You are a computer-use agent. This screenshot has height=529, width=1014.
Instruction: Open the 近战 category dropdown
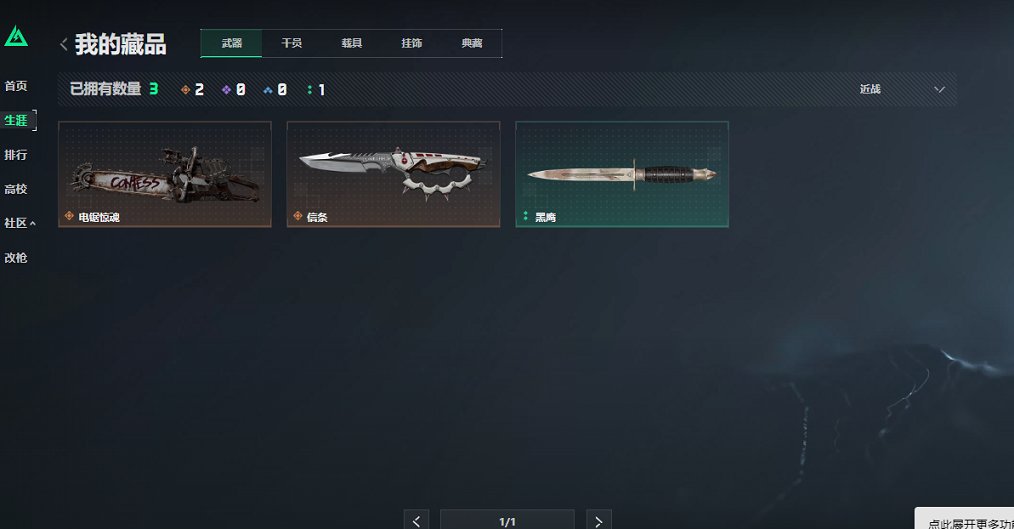click(x=901, y=89)
